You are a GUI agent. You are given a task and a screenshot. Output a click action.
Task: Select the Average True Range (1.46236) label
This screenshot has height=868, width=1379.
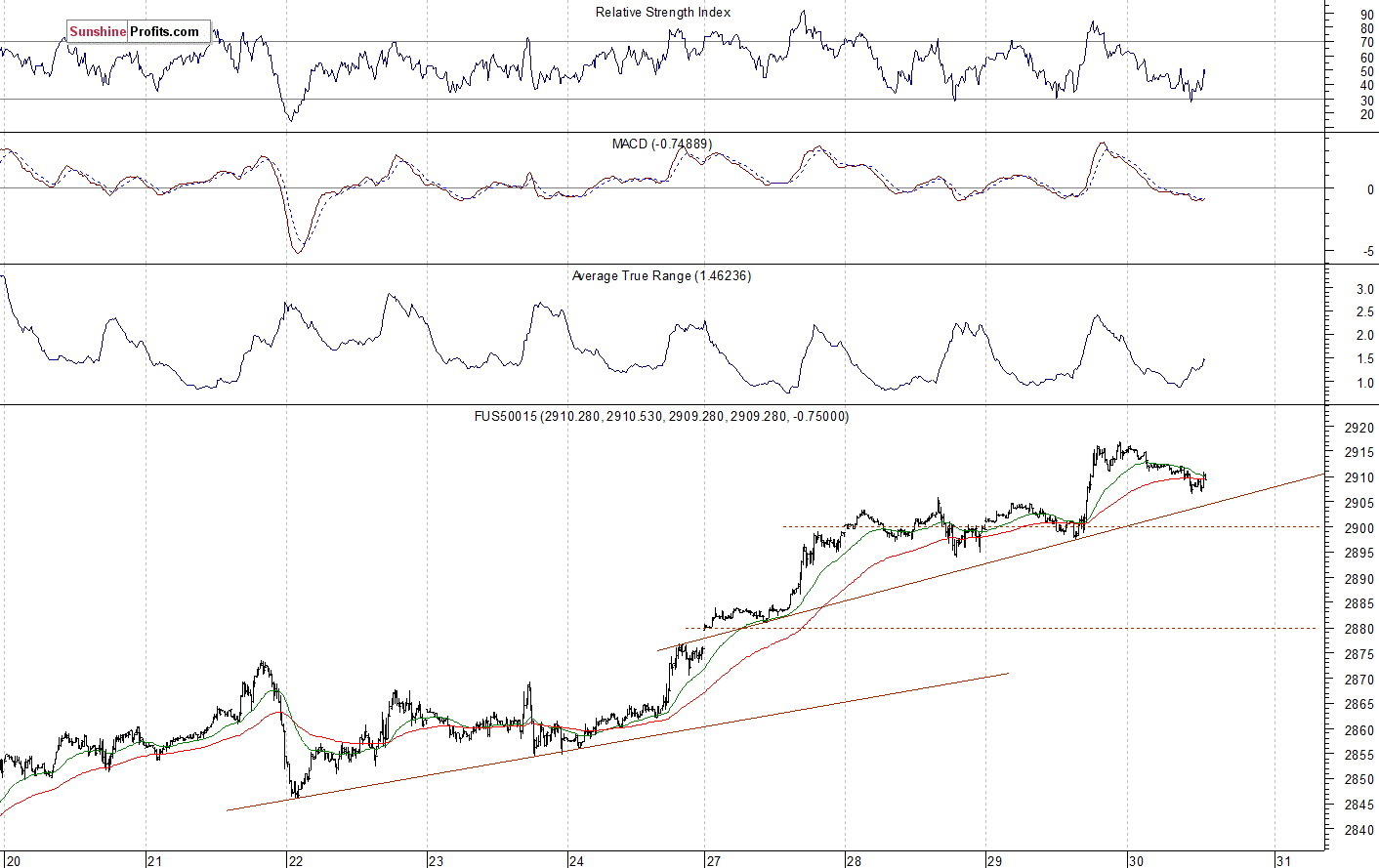pyautogui.click(x=661, y=276)
